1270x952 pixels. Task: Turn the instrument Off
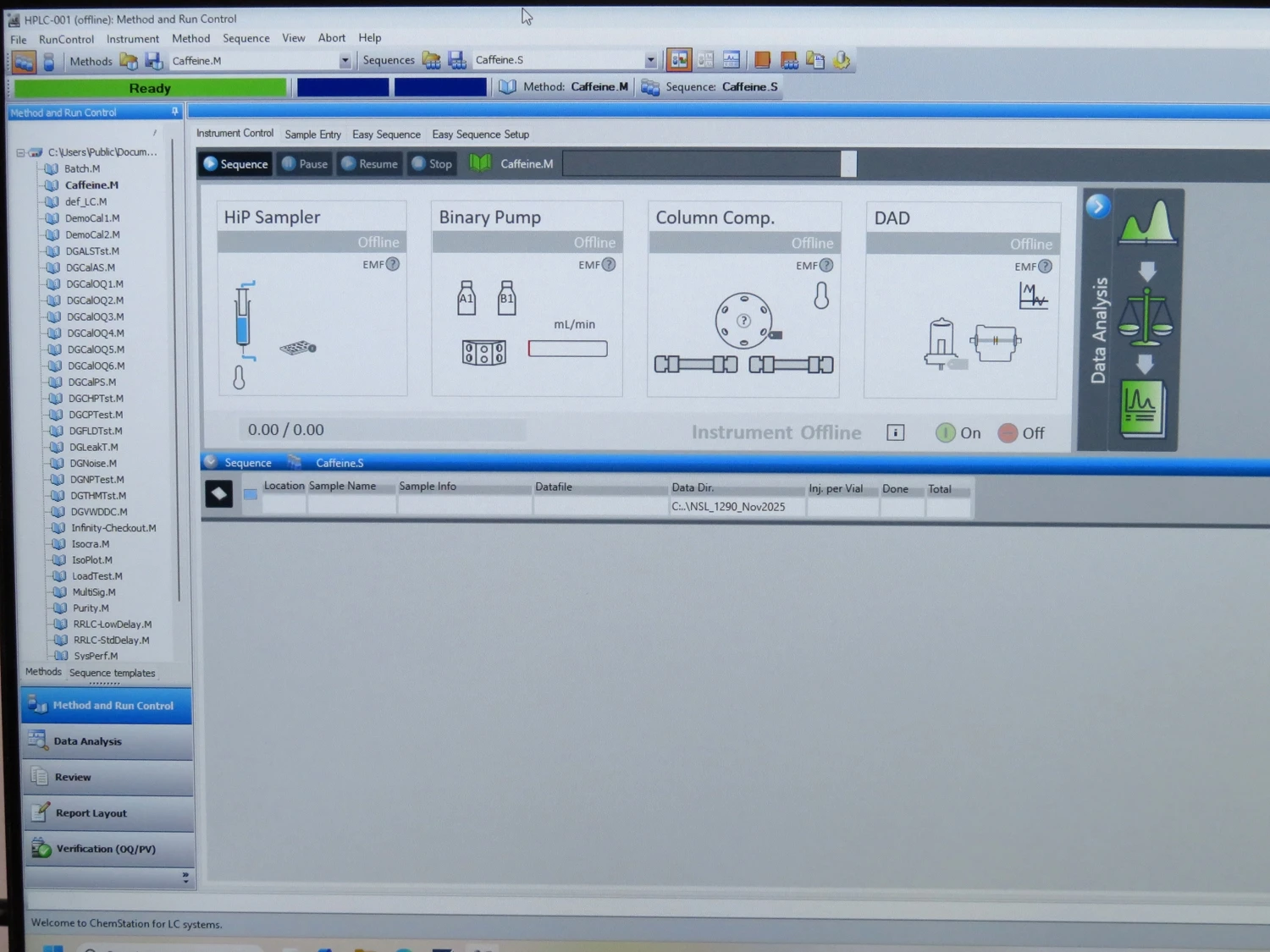1021,433
